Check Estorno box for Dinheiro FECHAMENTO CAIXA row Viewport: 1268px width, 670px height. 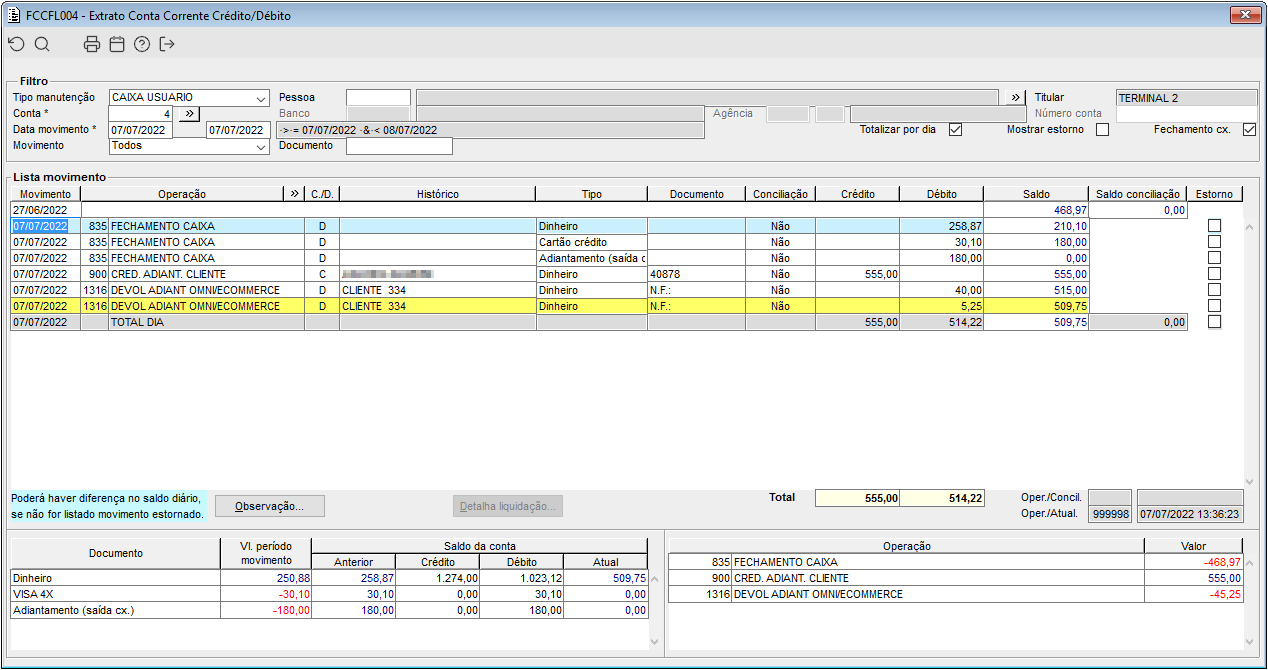pyautogui.click(x=1215, y=226)
